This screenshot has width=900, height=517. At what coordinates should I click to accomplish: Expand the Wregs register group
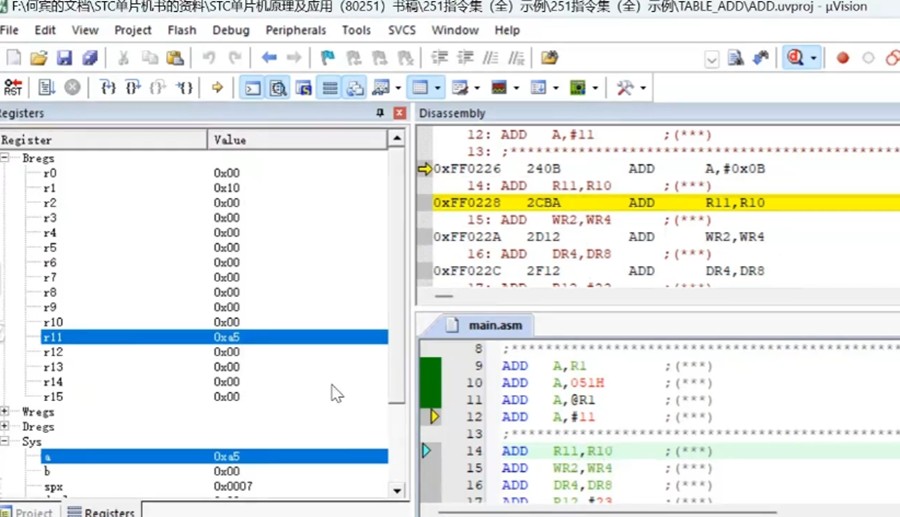[5, 411]
